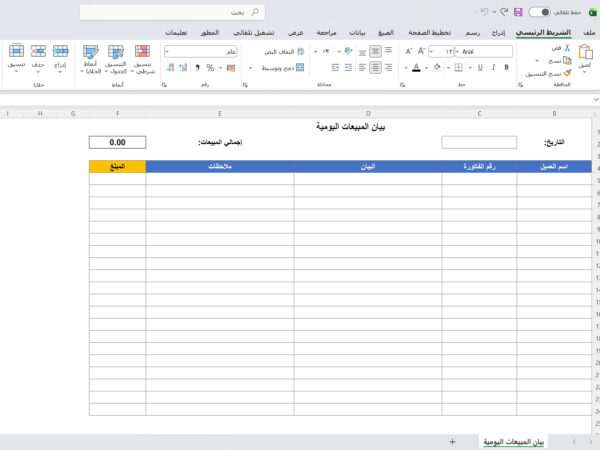
Task: Toggle the AutoSave (حفظ تلقائي) switch
Action: click(x=539, y=12)
